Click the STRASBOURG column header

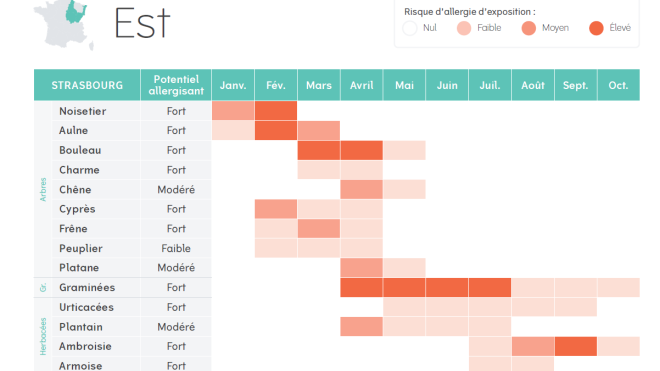87,85
